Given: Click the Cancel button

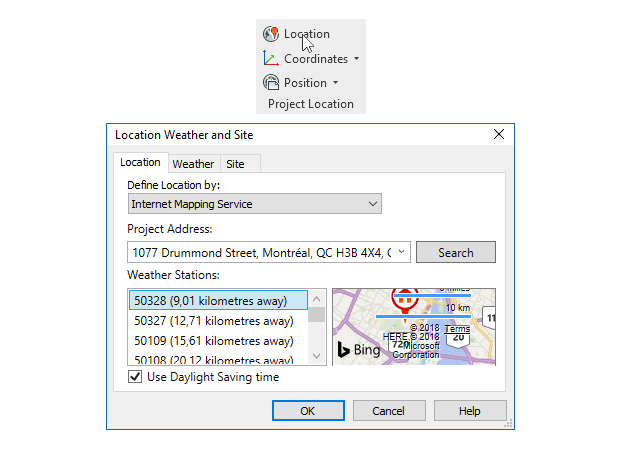Looking at the screenshot, I should pyautogui.click(x=389, y=411).
